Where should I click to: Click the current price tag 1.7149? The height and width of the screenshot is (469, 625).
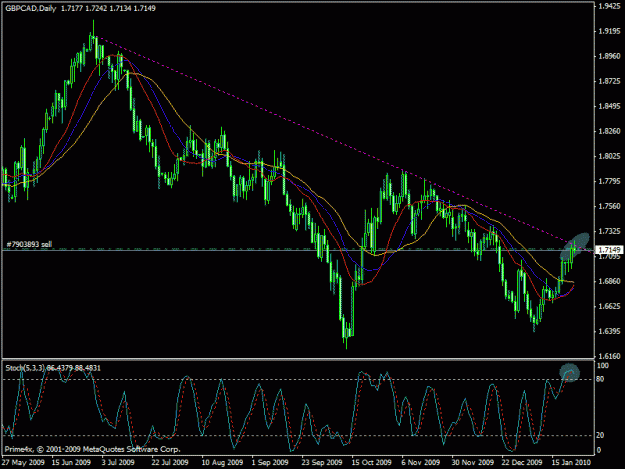[609, 250]
